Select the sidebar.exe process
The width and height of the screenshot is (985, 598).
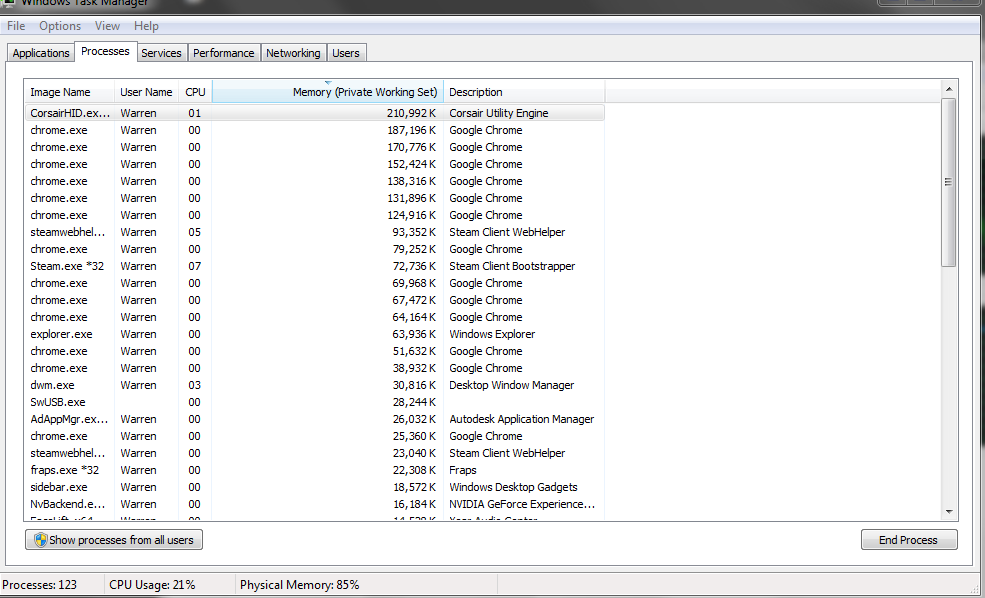coord(315,486)
